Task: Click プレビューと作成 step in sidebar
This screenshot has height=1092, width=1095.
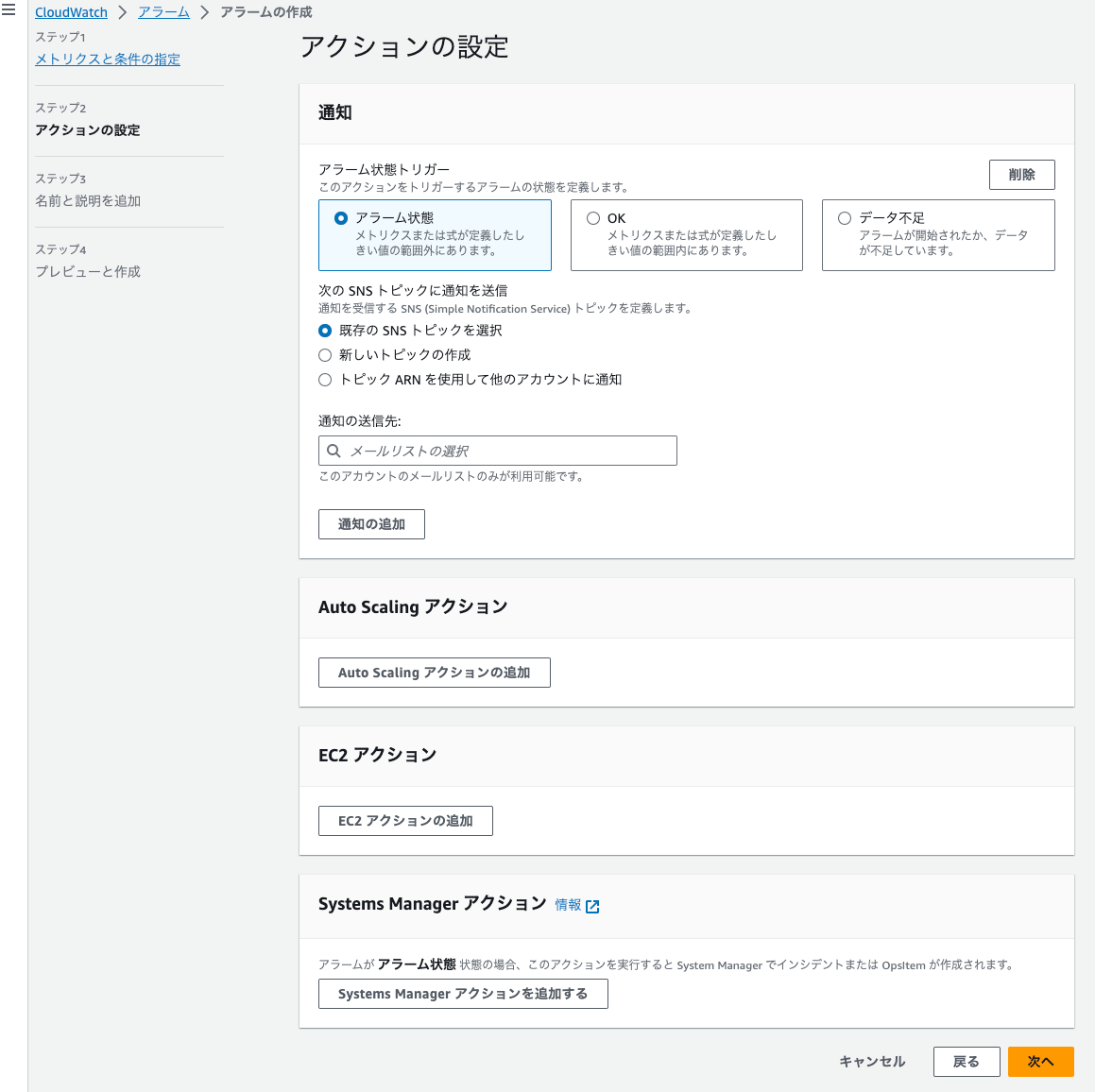Action: 88,272
